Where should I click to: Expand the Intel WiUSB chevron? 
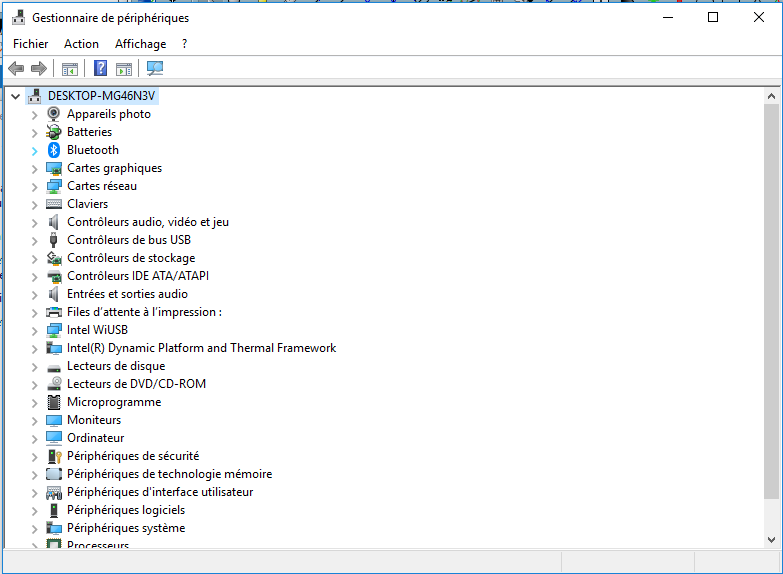34,331
